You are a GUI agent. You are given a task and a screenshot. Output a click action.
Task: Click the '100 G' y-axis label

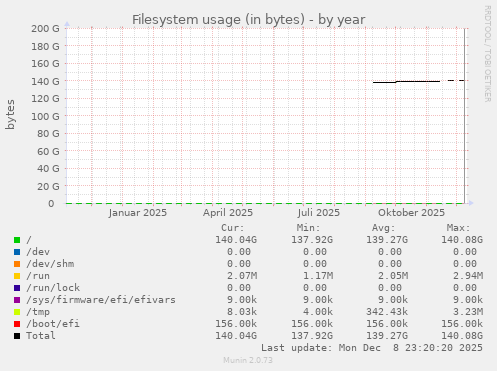[45, 116]
